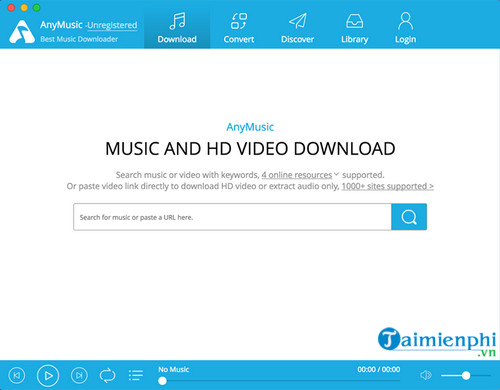
Task: Focus the music search URL field
Action: (232, 217)
